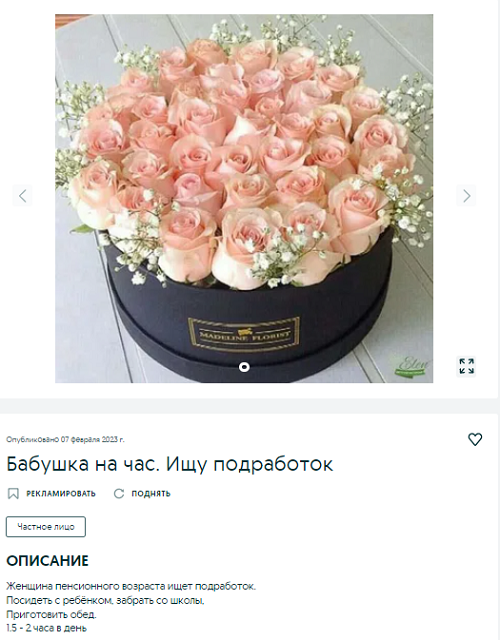Viewport: 500px width, 640px height.
Task: Click the bookmark icon beside Рекламировать
Action: (13, 493)
